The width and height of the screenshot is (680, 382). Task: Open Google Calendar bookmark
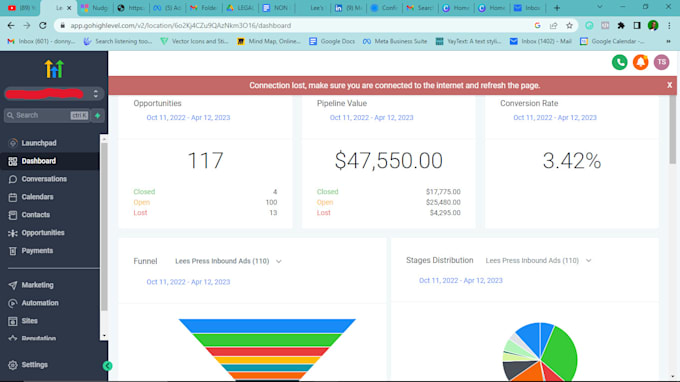pyautogui.click(x=612, y=41)
